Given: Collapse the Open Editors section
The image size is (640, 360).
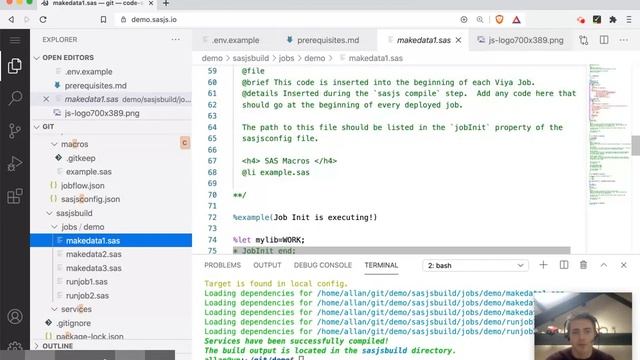Looking at the screenshot, I should [37, 58].
